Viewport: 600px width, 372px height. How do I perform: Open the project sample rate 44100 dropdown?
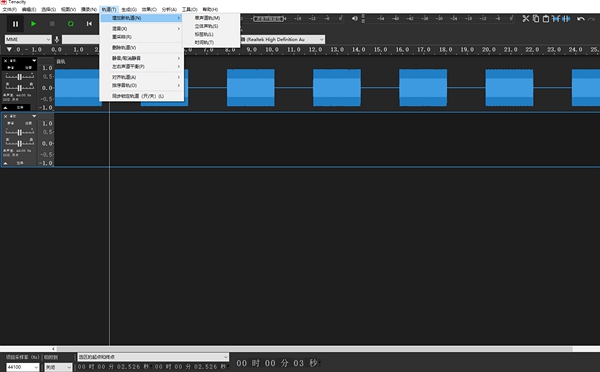[x=23, y=367]
